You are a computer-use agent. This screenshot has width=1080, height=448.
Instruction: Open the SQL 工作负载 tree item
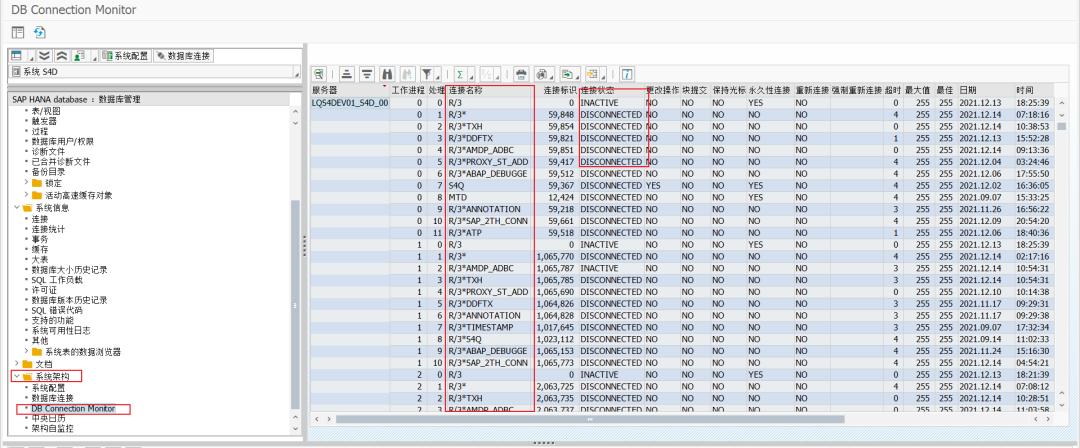click(57, 280)
